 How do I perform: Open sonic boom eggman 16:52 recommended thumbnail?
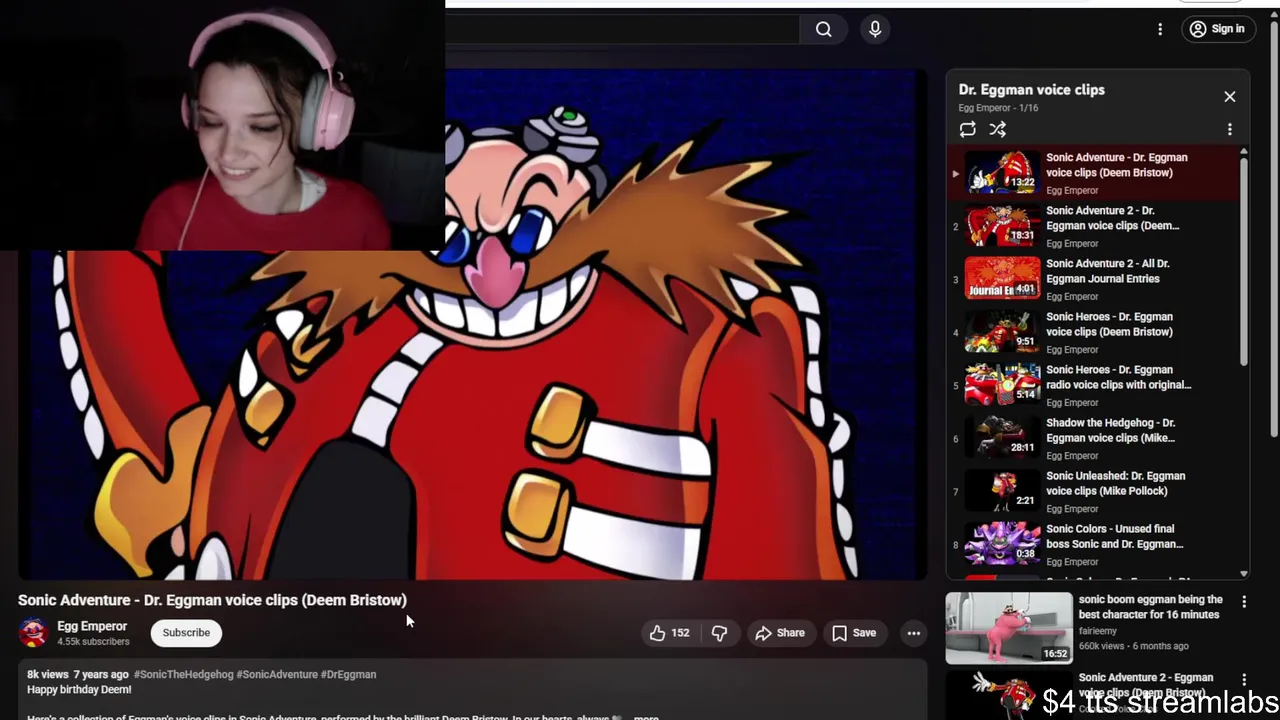[x=1009, y=628]
